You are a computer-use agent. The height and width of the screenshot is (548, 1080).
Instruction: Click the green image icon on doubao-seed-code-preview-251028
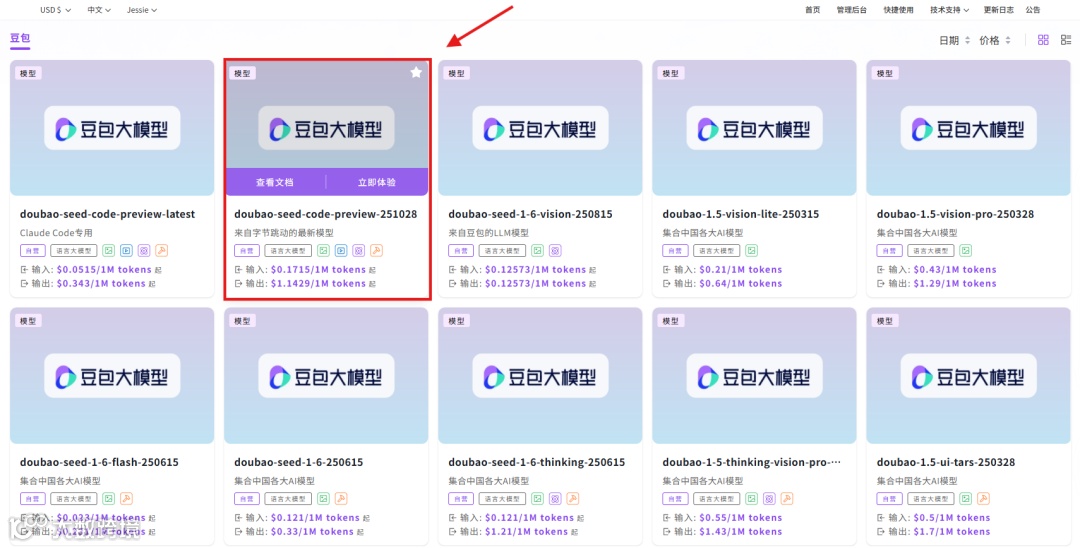323,251
